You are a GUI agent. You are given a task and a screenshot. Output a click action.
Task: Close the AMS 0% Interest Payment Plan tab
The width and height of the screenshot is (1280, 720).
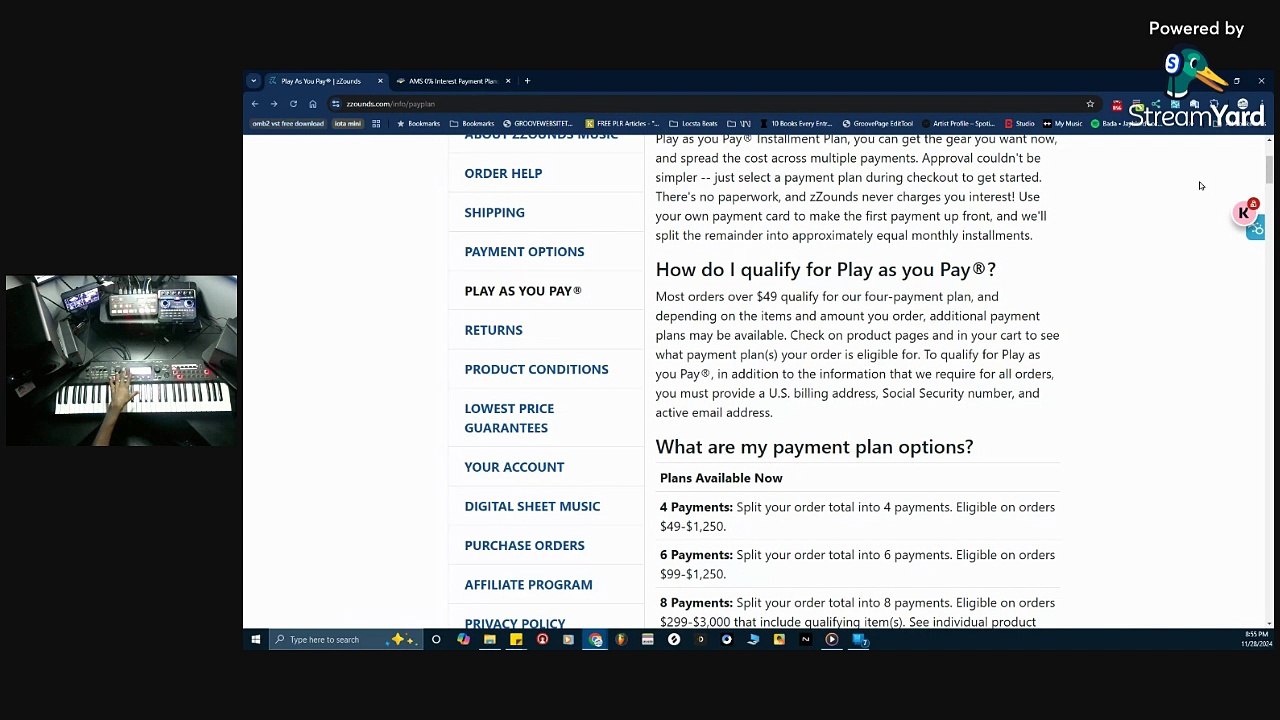click(508, 81)
